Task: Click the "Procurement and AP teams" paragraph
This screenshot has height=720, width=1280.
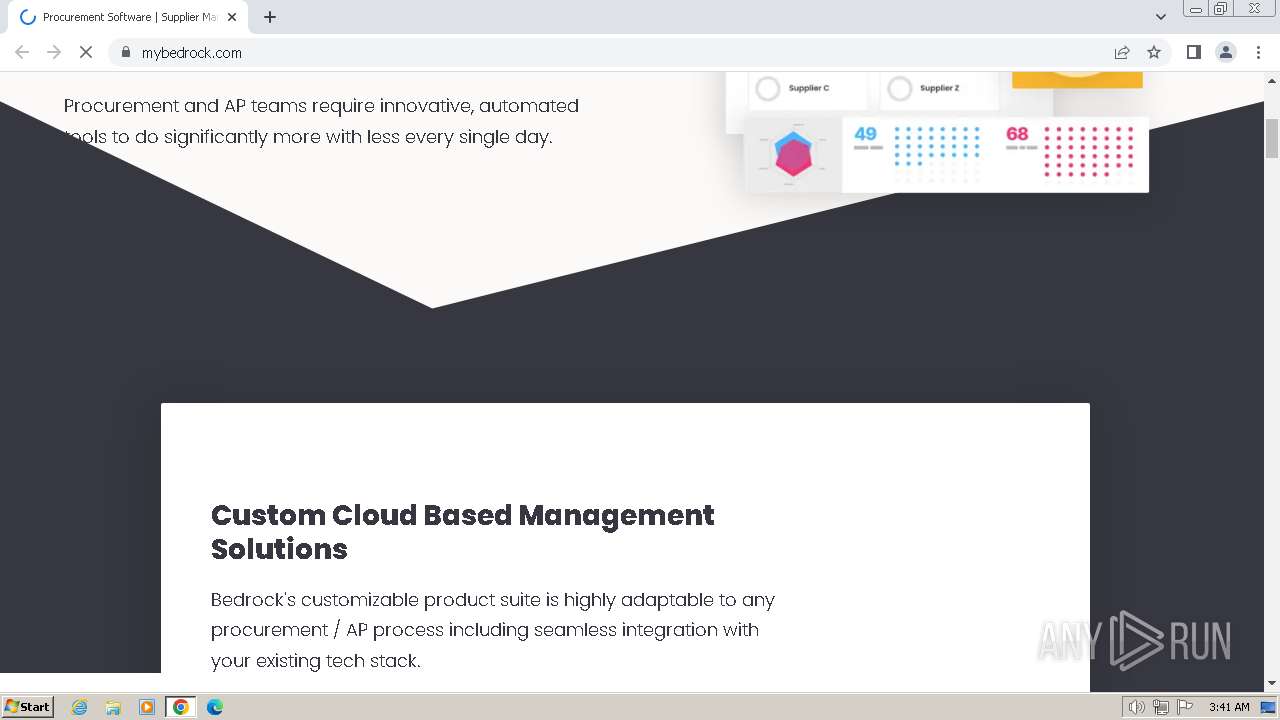Action: pos(321,121)
